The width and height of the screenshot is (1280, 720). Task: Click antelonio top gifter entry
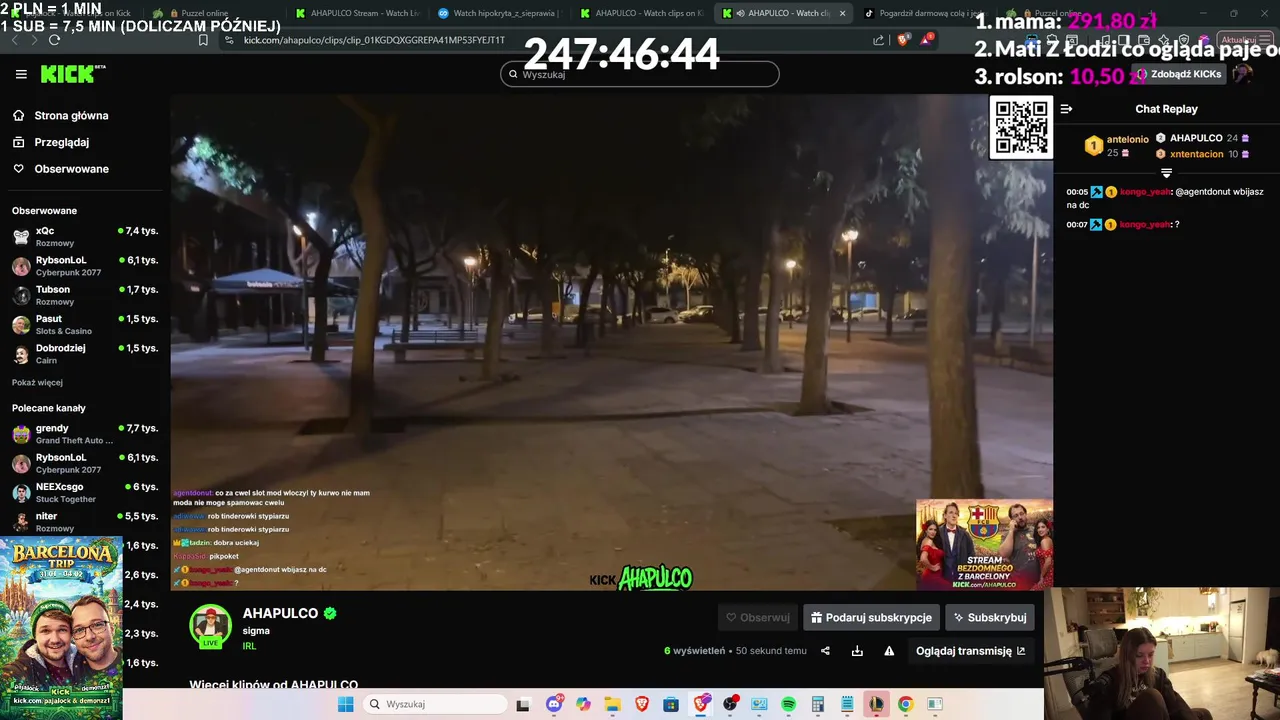coord(1117,146)
